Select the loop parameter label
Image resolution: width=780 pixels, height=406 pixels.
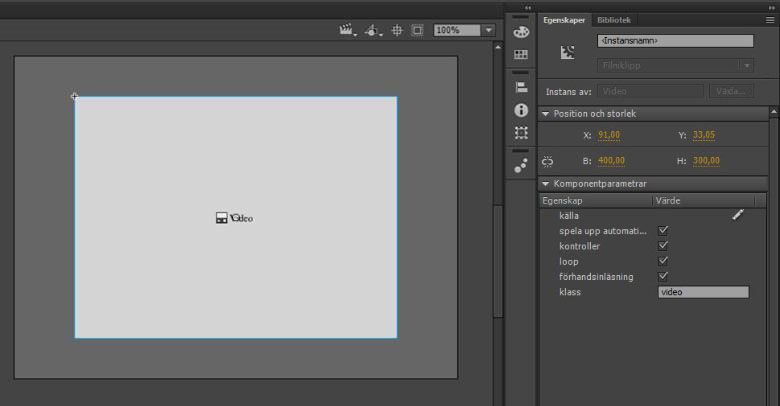click(569, 262)
